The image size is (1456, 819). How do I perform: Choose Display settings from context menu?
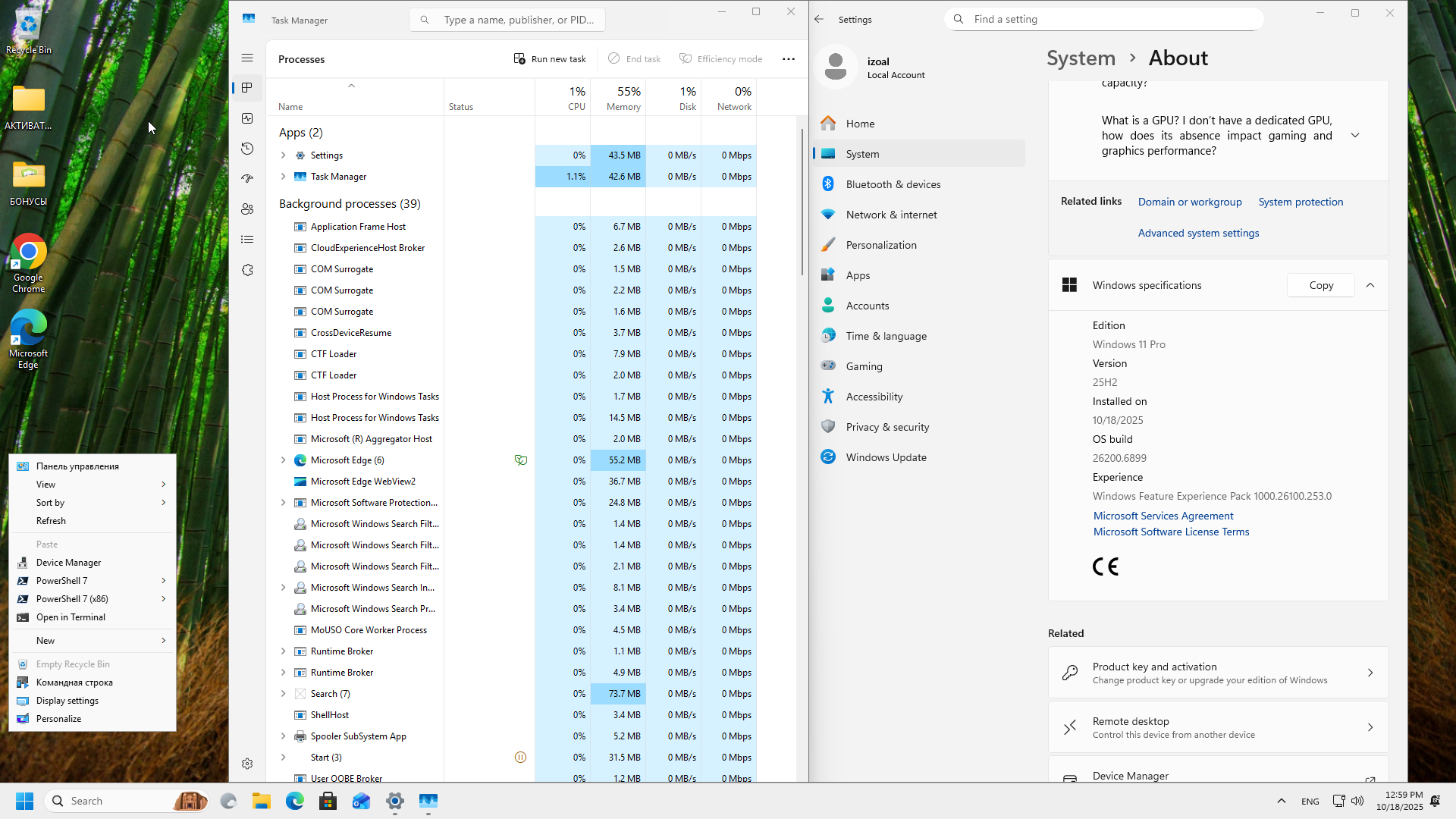point(67,701)
